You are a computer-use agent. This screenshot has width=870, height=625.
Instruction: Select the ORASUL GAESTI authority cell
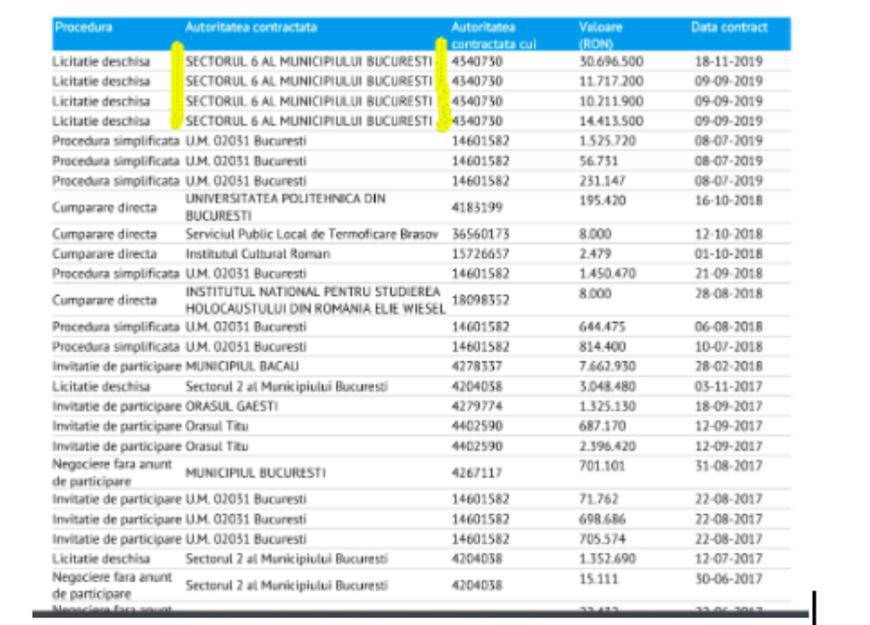click(231, 406)
